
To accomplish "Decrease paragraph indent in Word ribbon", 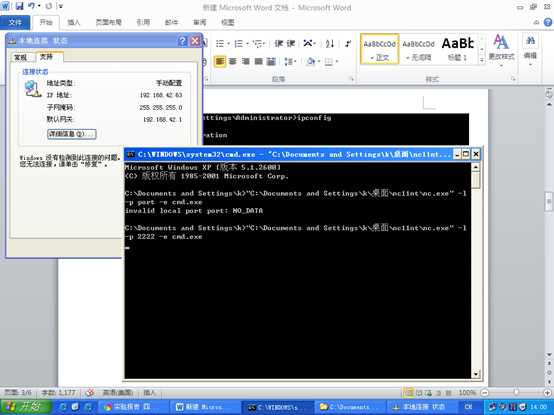I will click(279, 43).
